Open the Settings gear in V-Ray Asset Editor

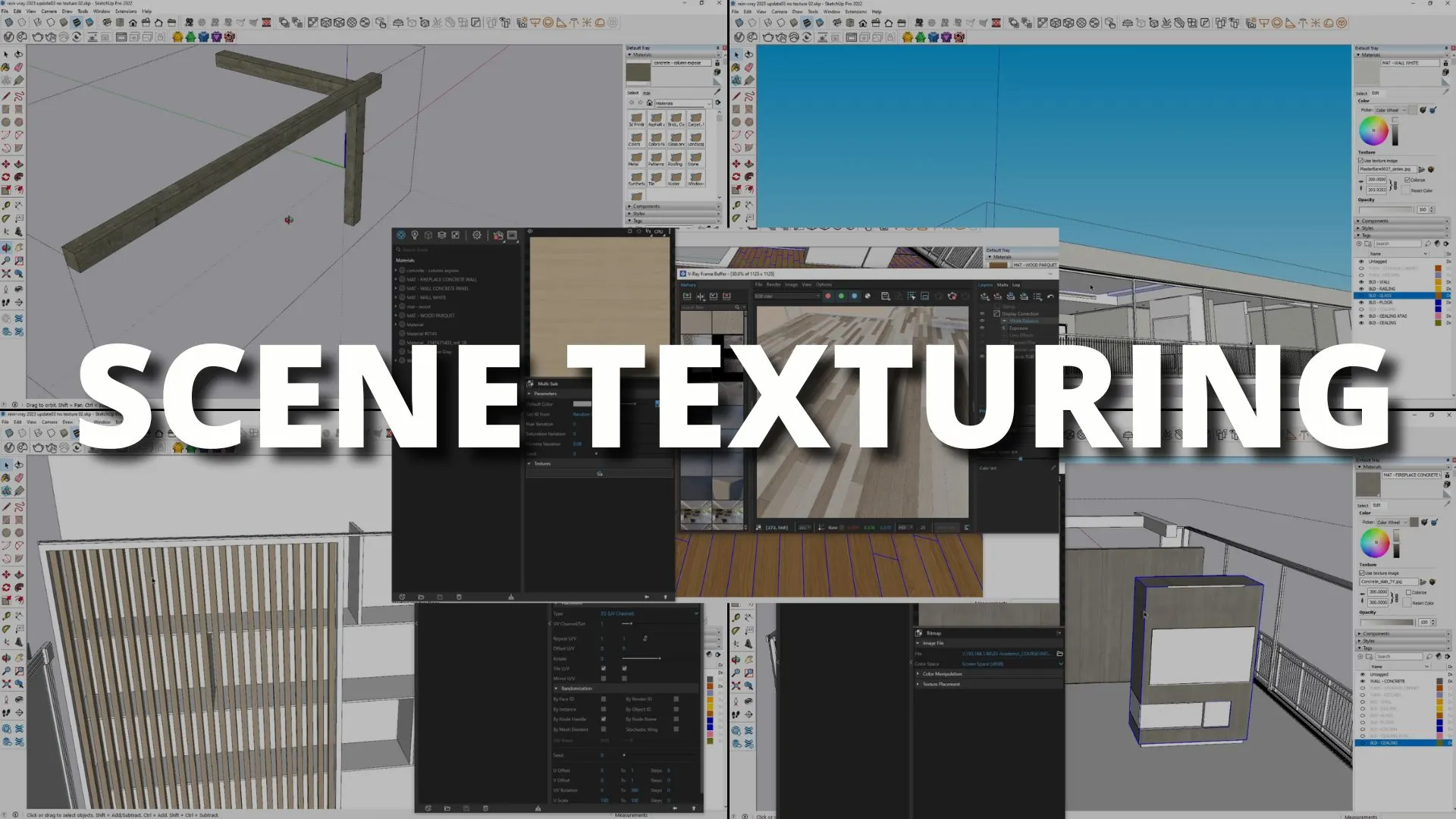(477, 235)
